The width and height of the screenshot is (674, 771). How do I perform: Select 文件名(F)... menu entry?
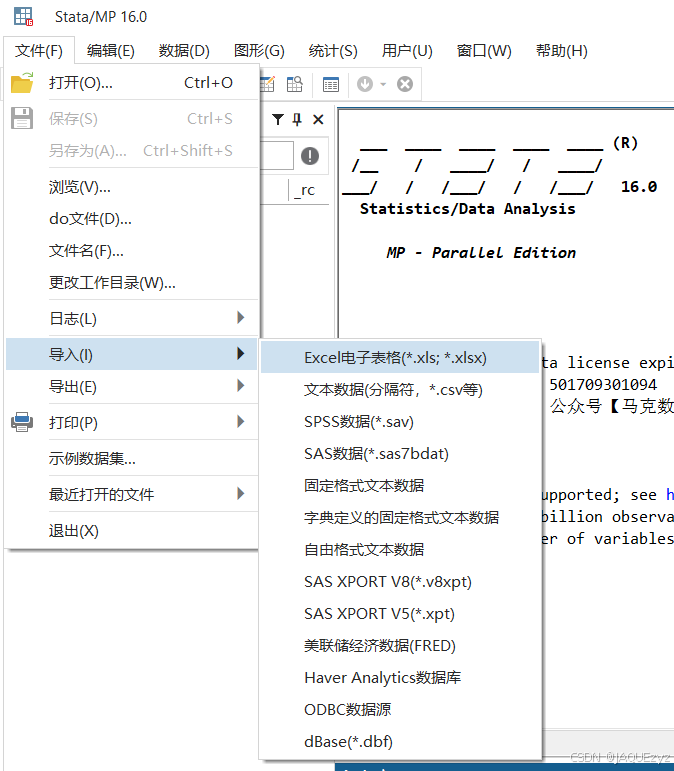pyautogui.click(x=132, y=251)
